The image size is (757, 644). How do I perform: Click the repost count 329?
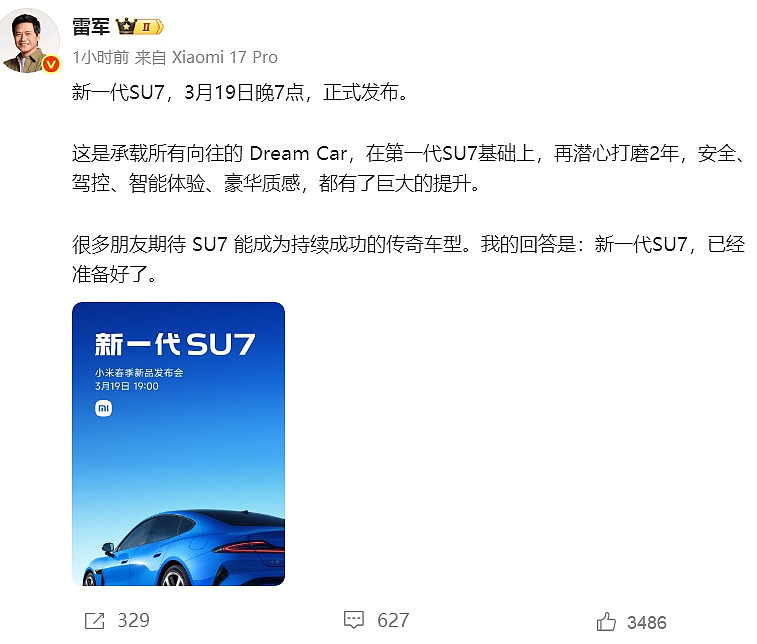[x=133, y=620]
